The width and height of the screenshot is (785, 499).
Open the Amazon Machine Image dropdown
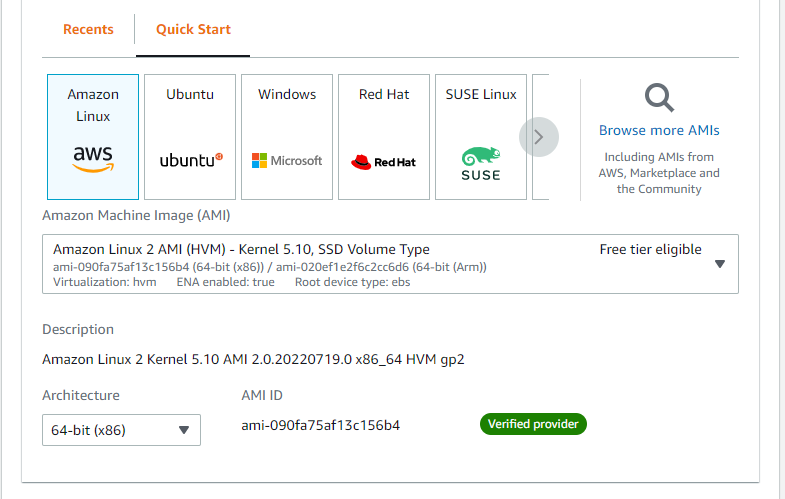(390, 264)
